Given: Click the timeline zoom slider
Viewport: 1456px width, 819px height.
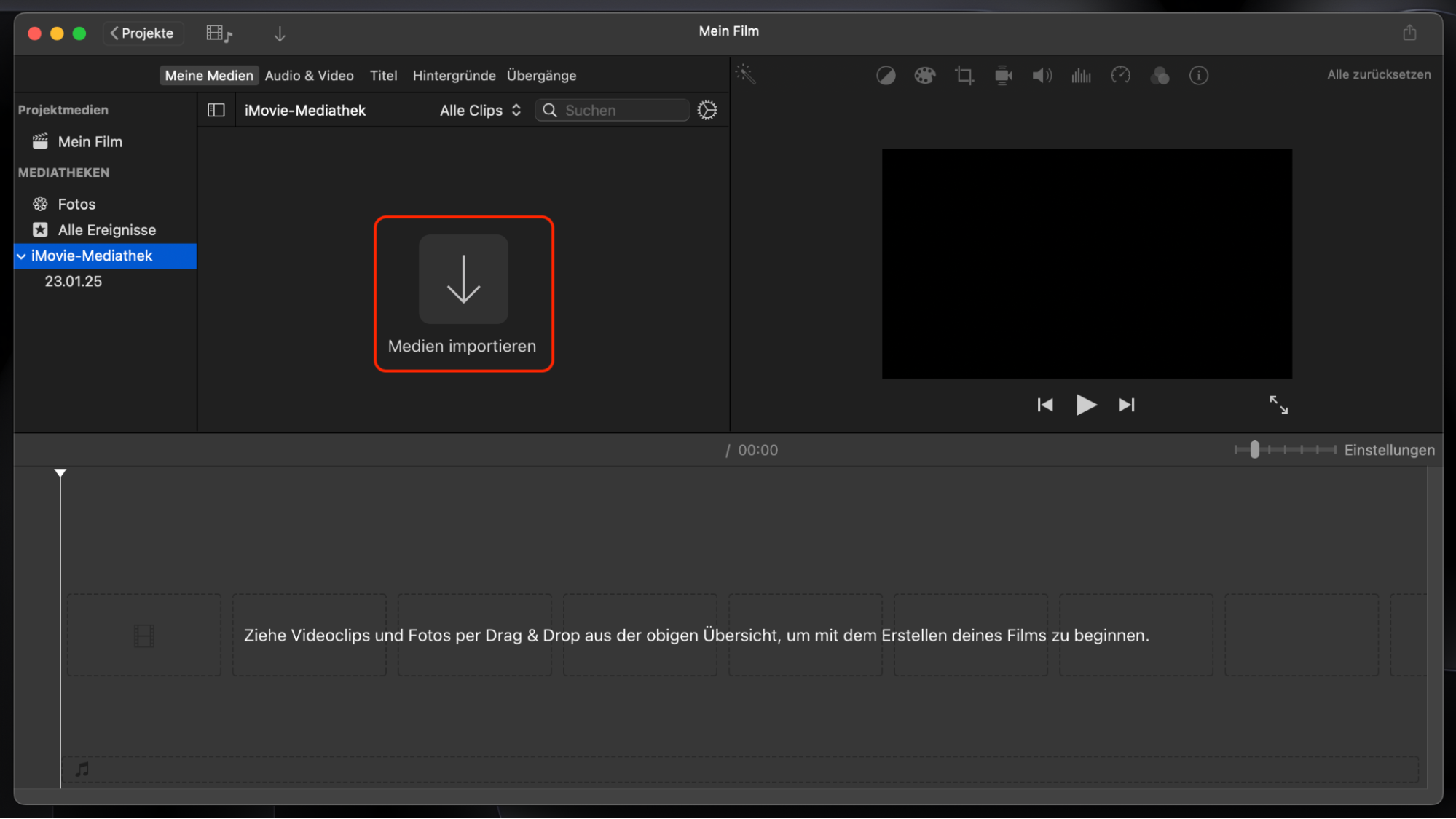Looking at the screenshot, I should click(x=1286, y=451).
